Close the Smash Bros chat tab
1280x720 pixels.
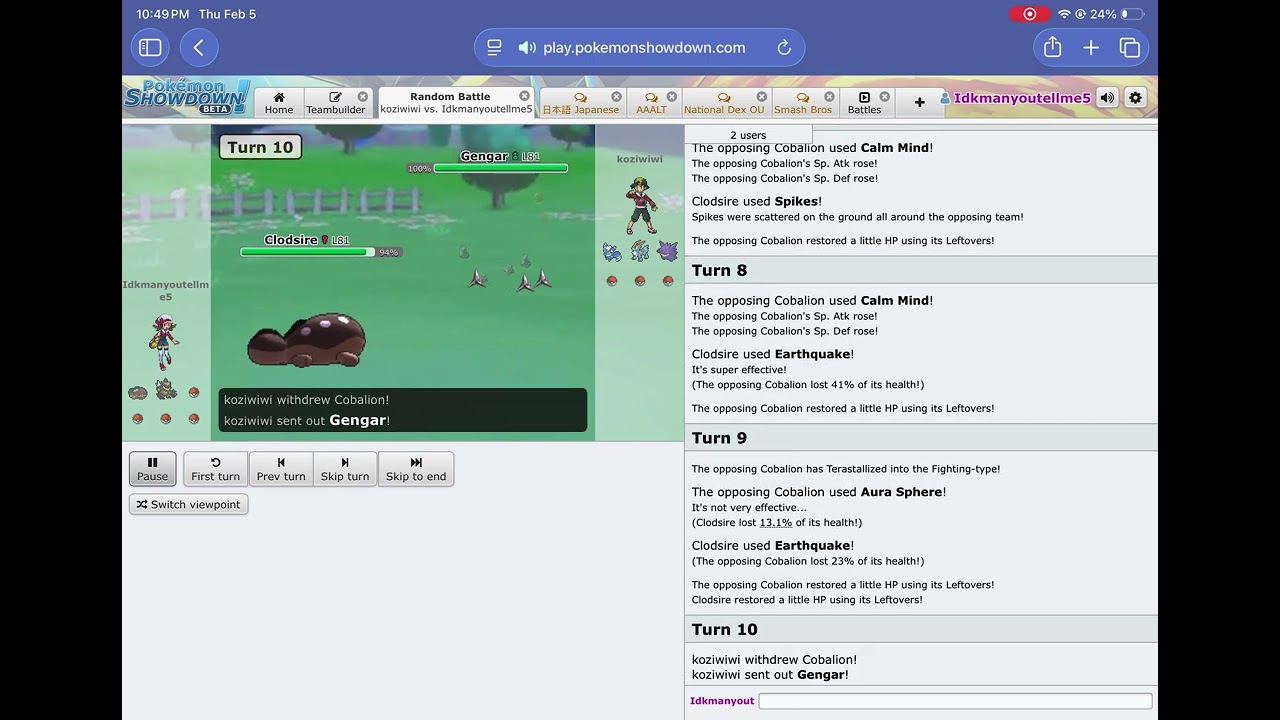coord(829,97)
